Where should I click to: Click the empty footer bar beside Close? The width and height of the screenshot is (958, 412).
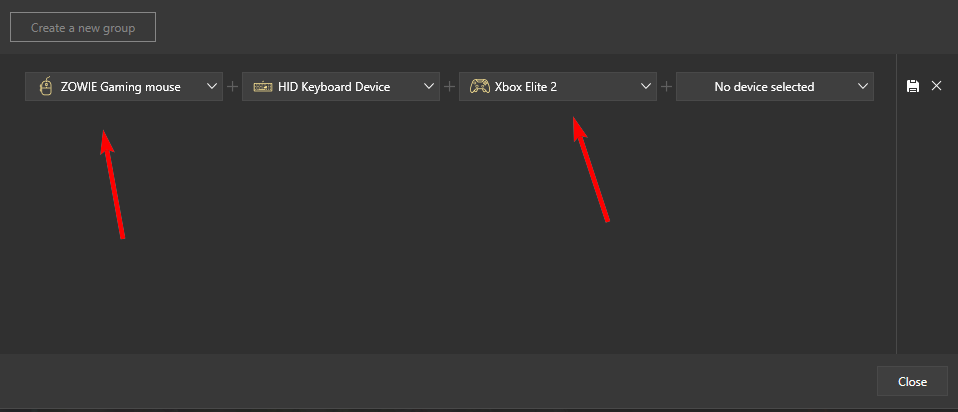point(437,381)
